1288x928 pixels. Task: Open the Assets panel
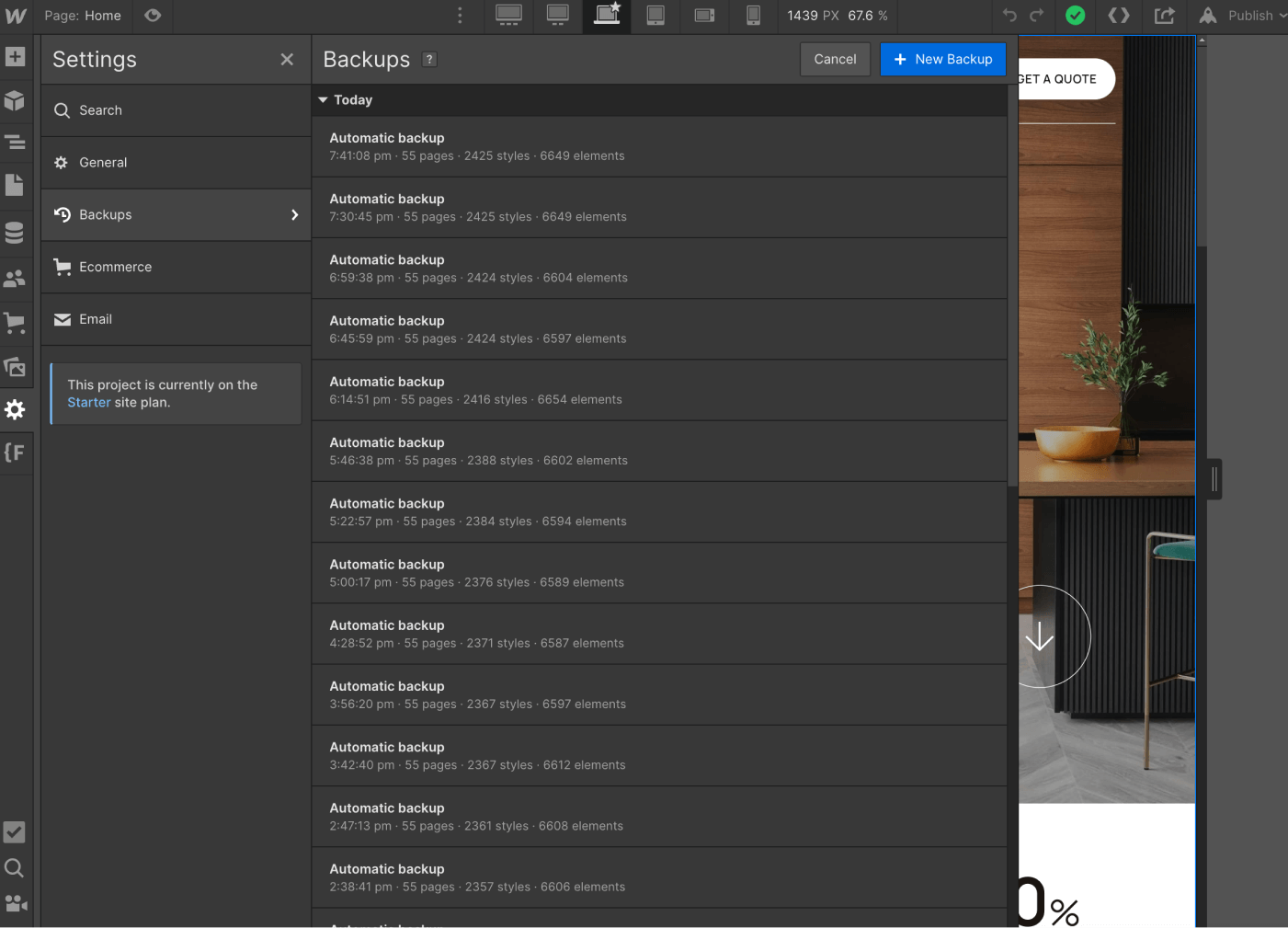tap(15, 366)
